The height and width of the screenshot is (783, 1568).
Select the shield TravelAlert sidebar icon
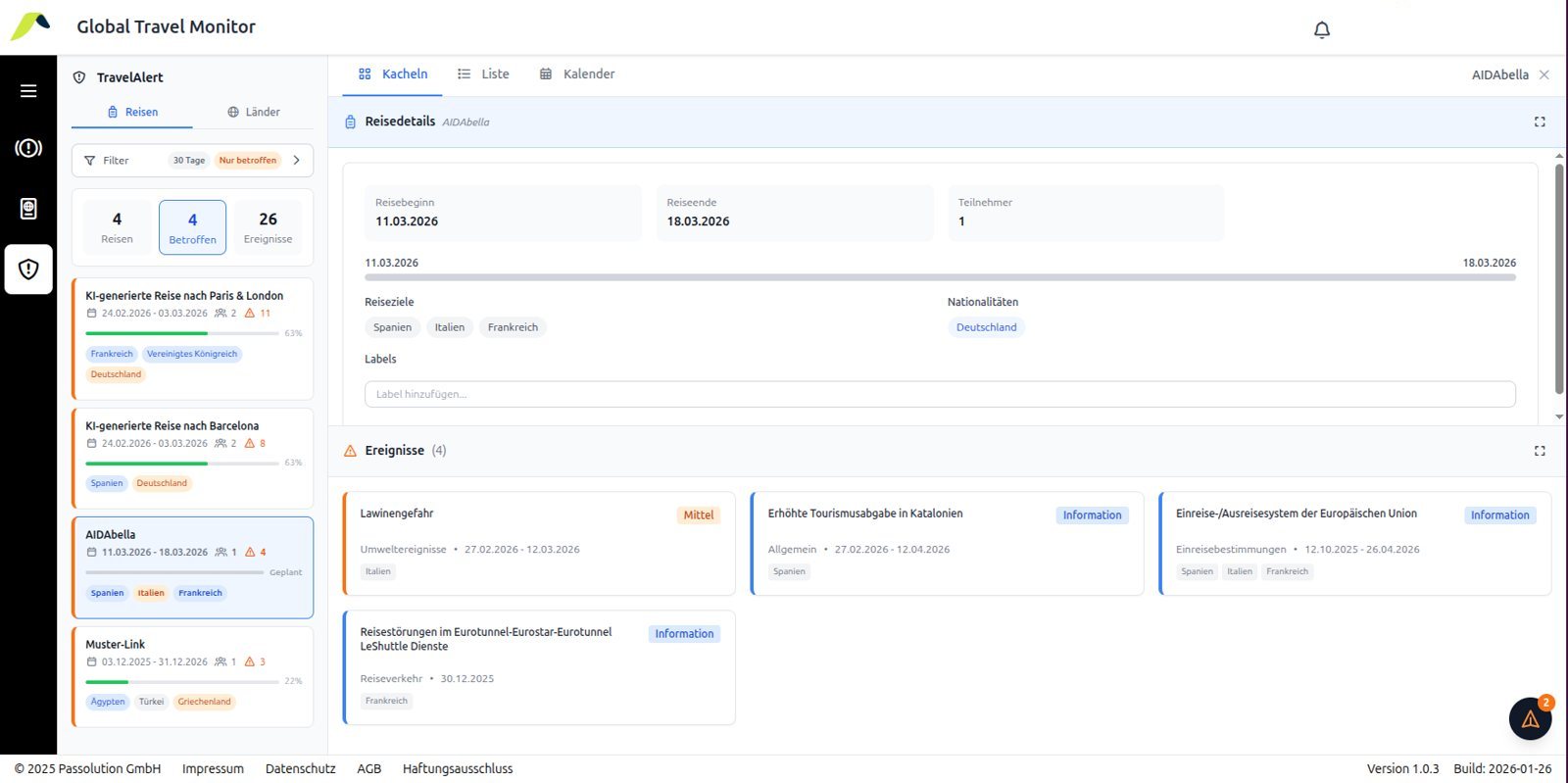pos(28,269)
